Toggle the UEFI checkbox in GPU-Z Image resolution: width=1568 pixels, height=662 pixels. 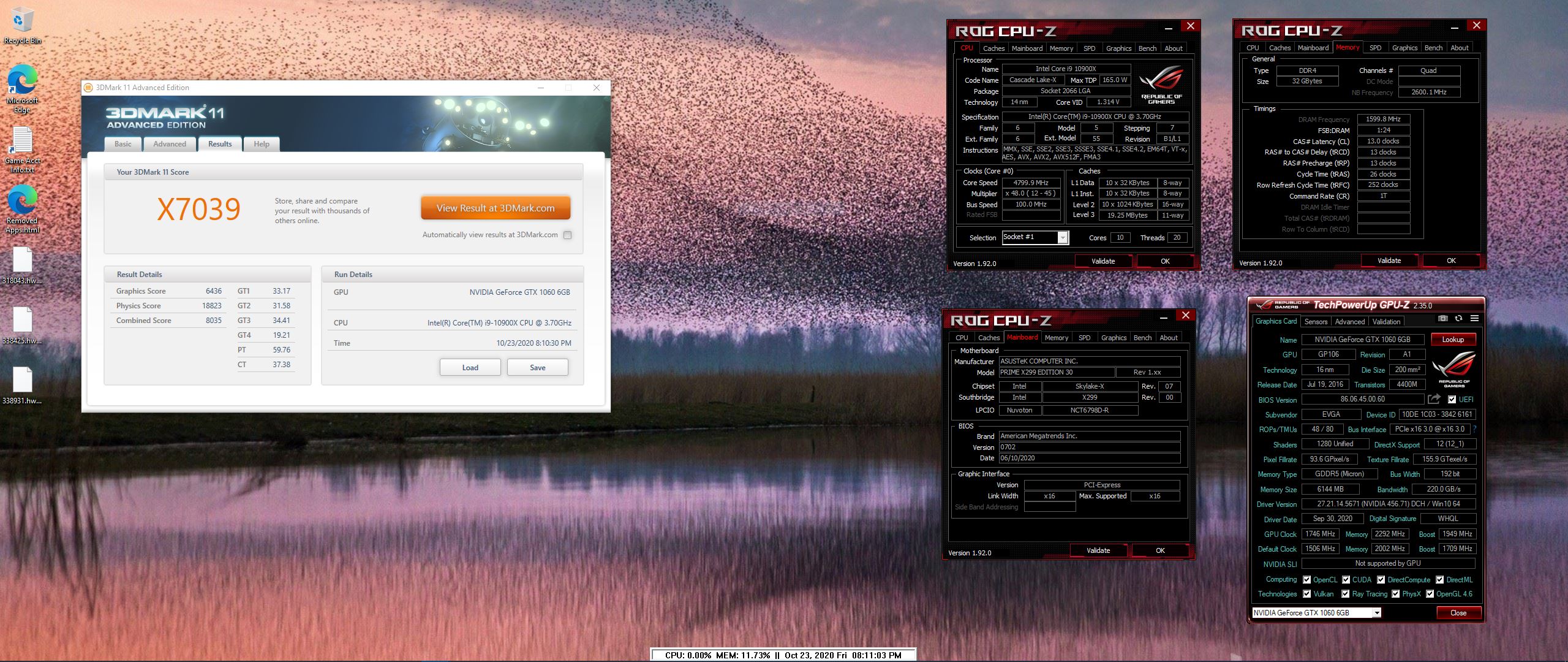coord(1452,399)
